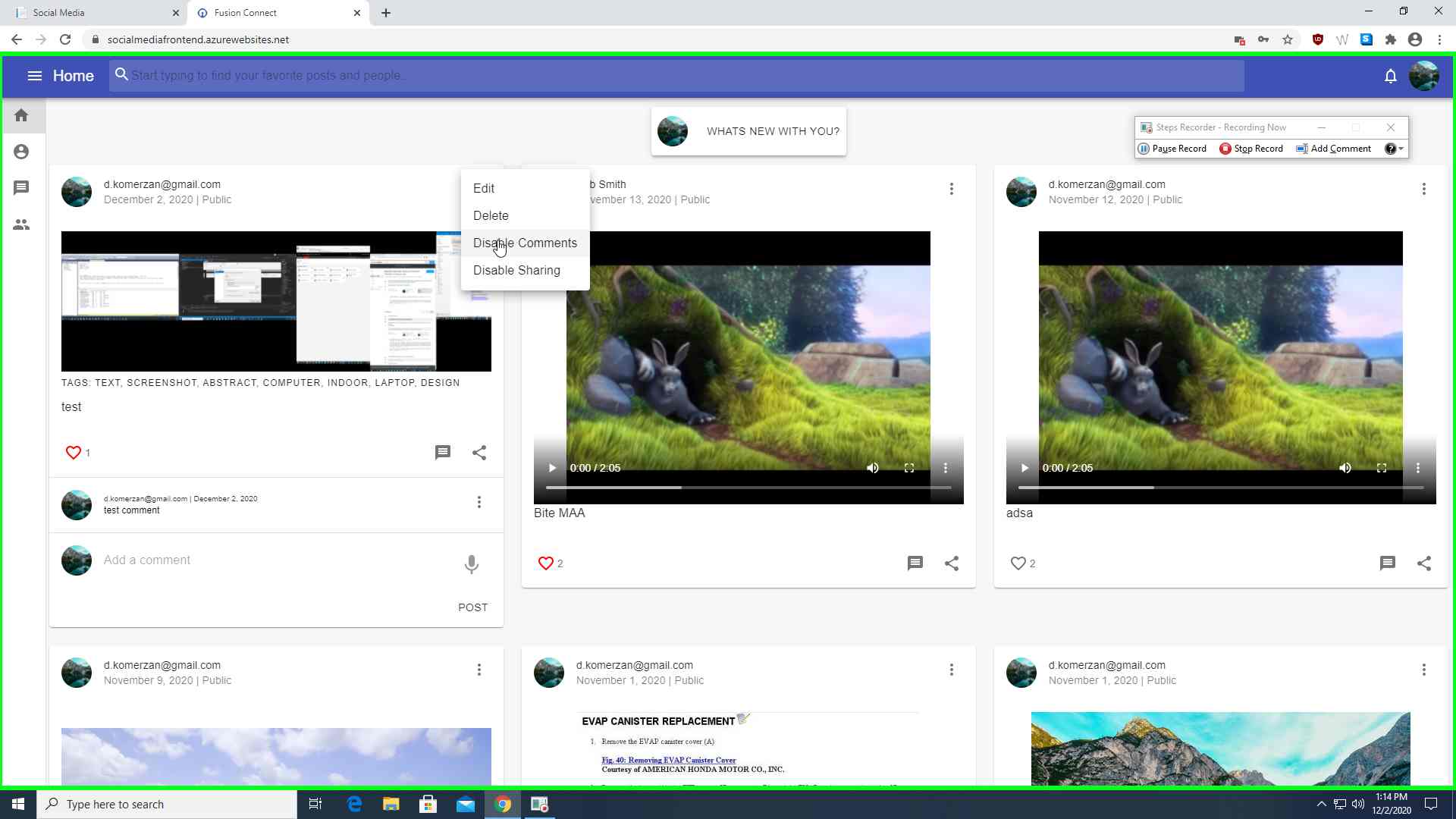
Task: Share the 'adsa' post
Action: click(x=1424, y=563)
